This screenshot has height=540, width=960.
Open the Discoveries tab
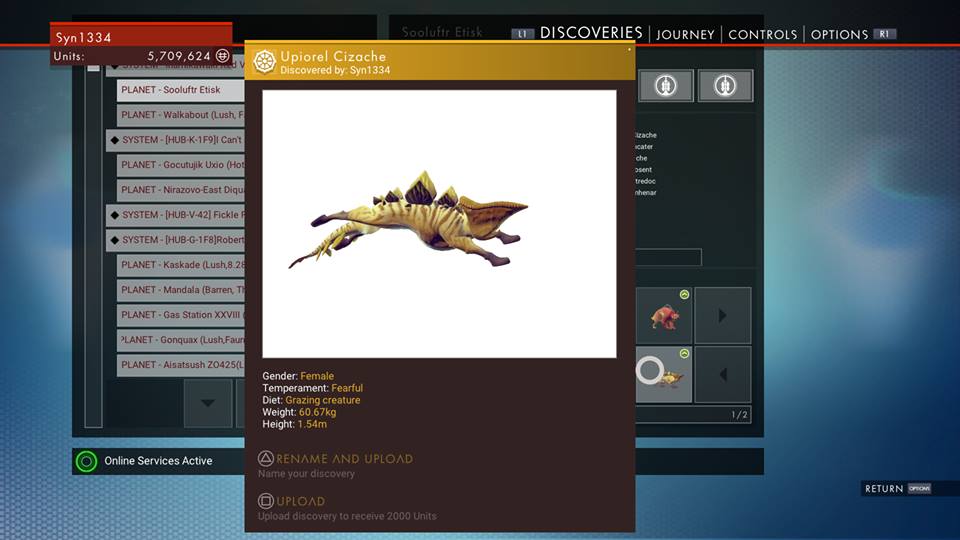tap(591, 33)
